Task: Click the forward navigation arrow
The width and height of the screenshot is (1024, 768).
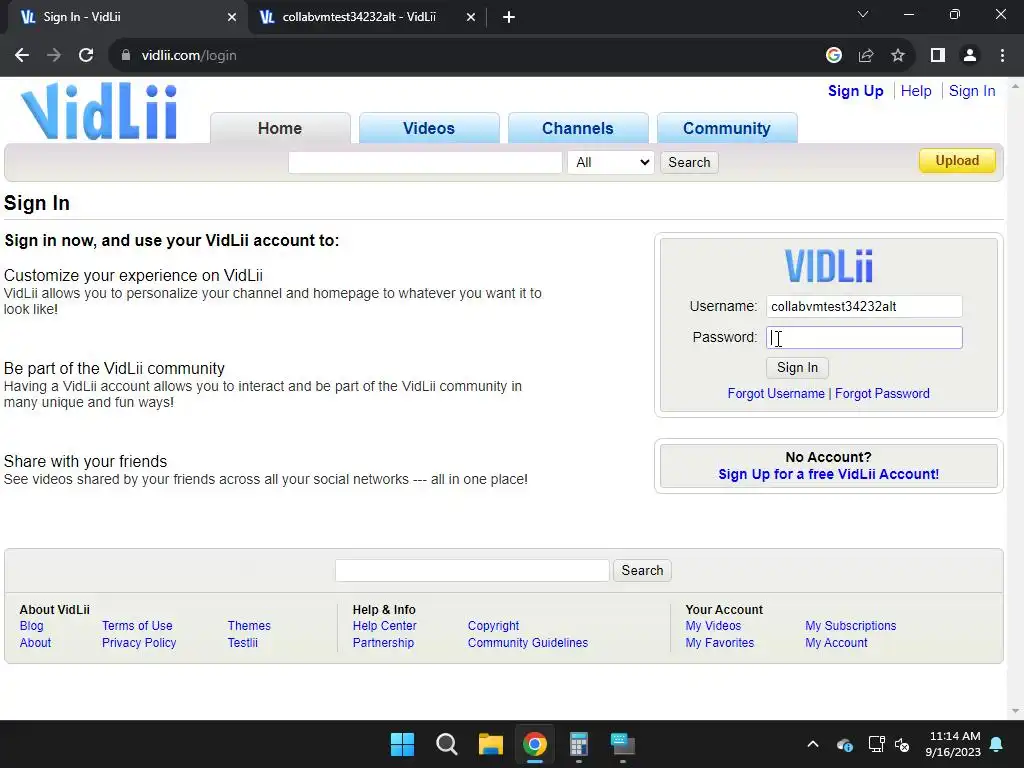Action: coord(54,56)
